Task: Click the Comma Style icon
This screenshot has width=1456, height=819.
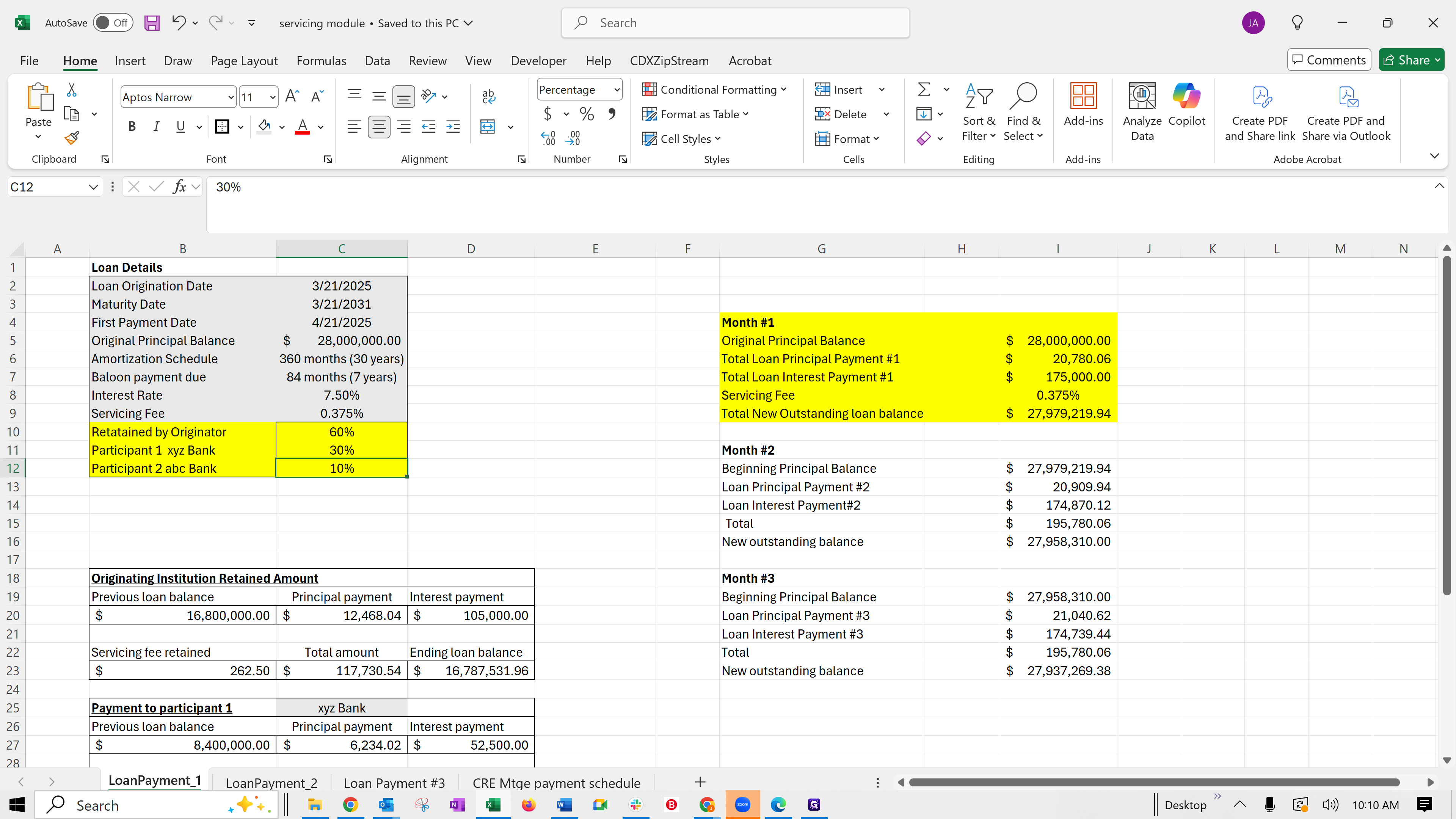Action: pos(612,114)
